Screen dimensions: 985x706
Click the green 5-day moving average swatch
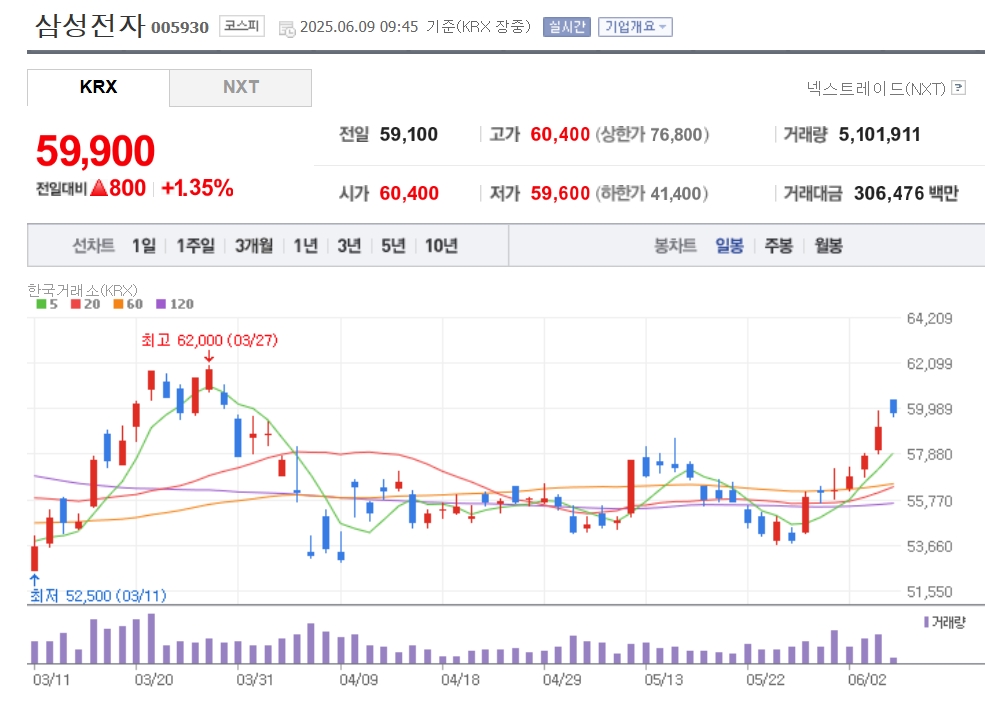pos(41,304)
